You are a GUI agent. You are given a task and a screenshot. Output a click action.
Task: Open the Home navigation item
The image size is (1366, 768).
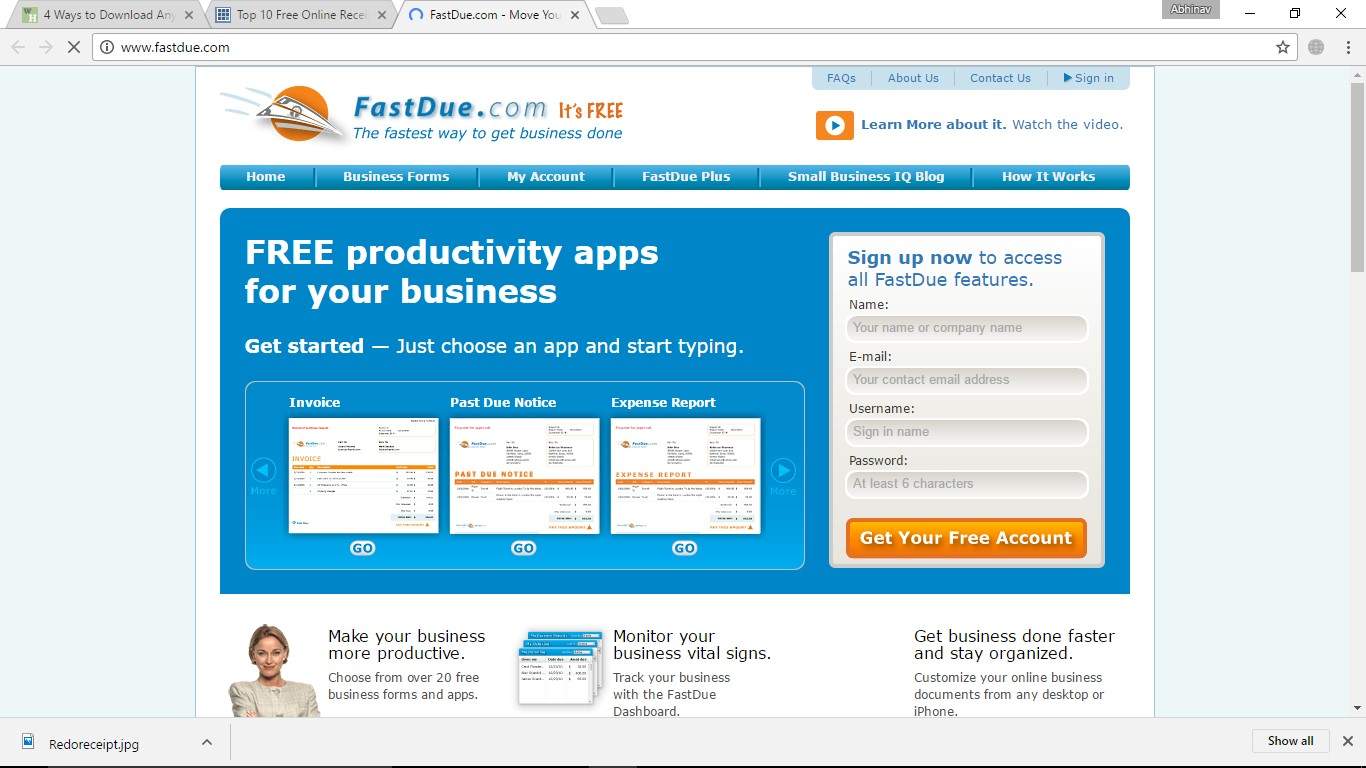click(x=266, y=177)
